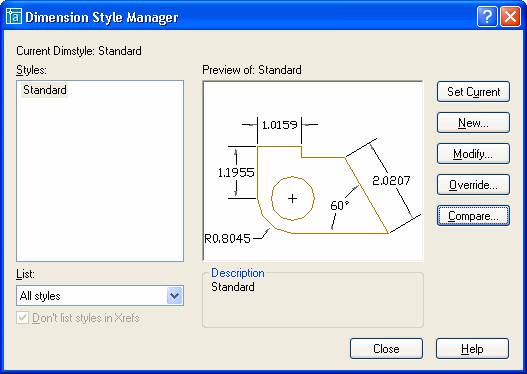Click the question mark help icon

pyautogui.click(x=487, y=16)
